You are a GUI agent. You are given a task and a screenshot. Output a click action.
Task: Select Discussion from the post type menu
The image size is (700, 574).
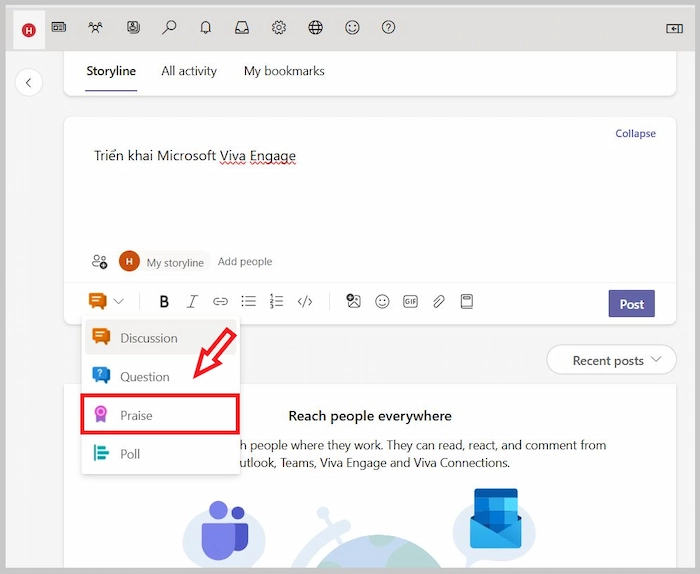[x=161, y=338]
